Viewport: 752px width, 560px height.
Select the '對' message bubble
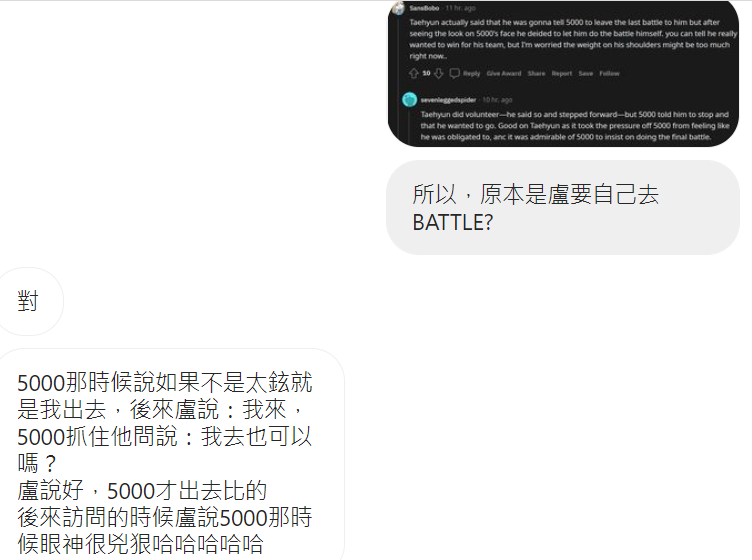coord(29,301)
